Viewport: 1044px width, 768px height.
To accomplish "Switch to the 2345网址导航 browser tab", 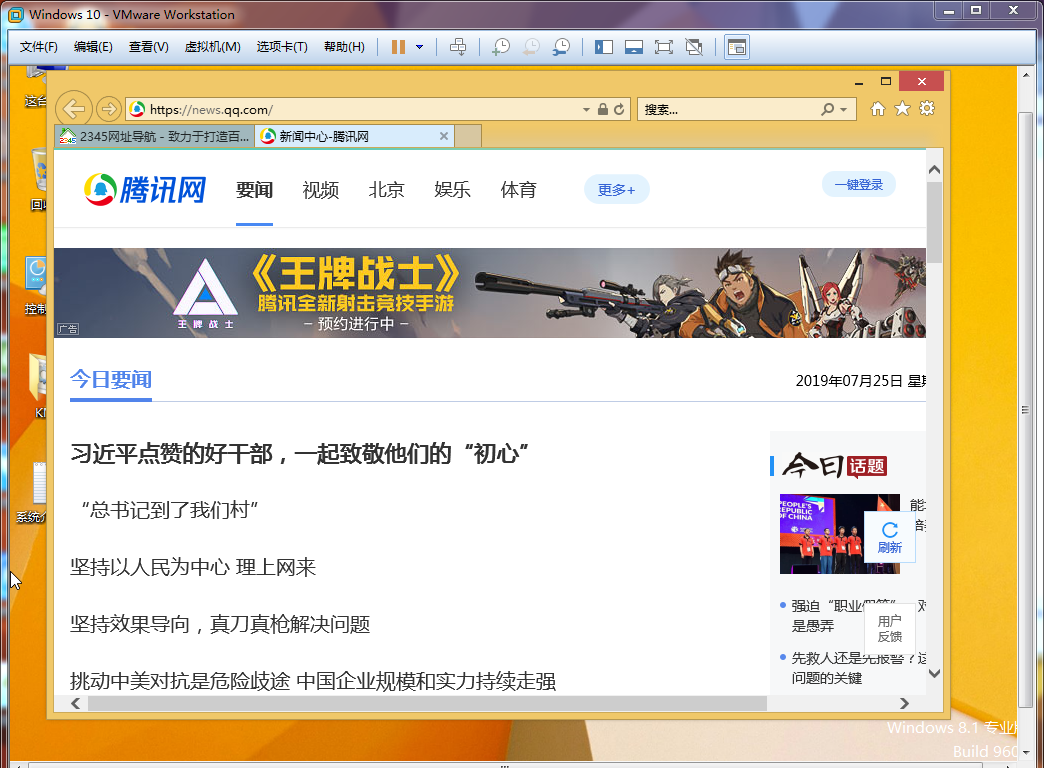I will click(155, 136).
